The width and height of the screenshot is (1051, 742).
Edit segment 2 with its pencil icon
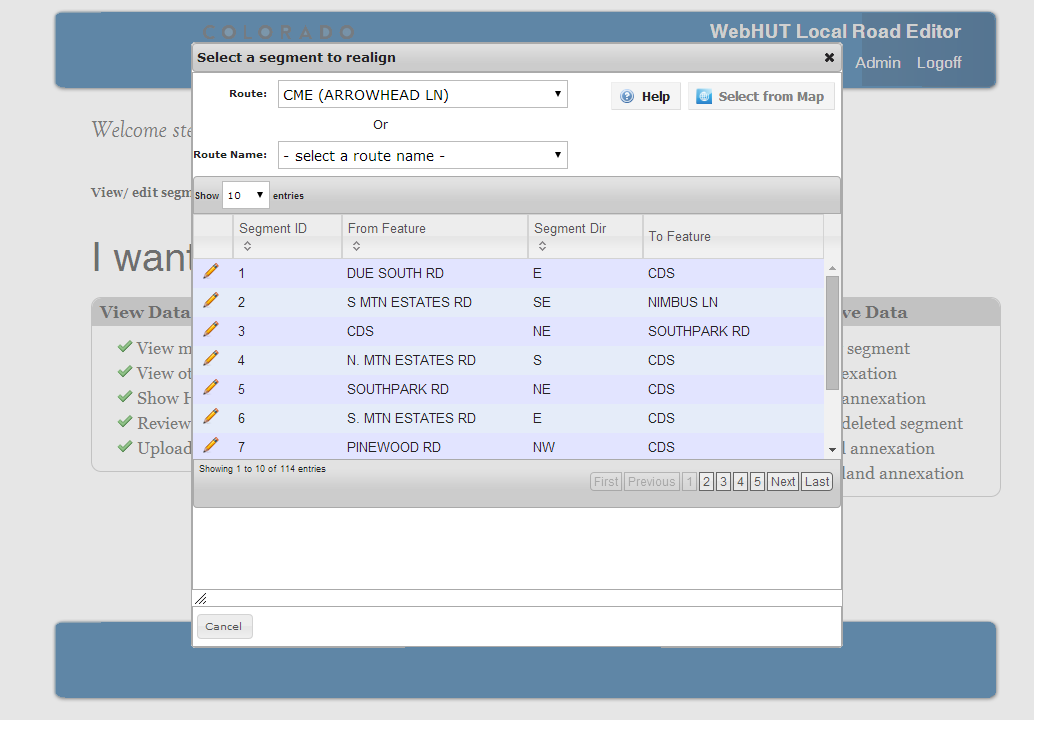tap(210, 300)
